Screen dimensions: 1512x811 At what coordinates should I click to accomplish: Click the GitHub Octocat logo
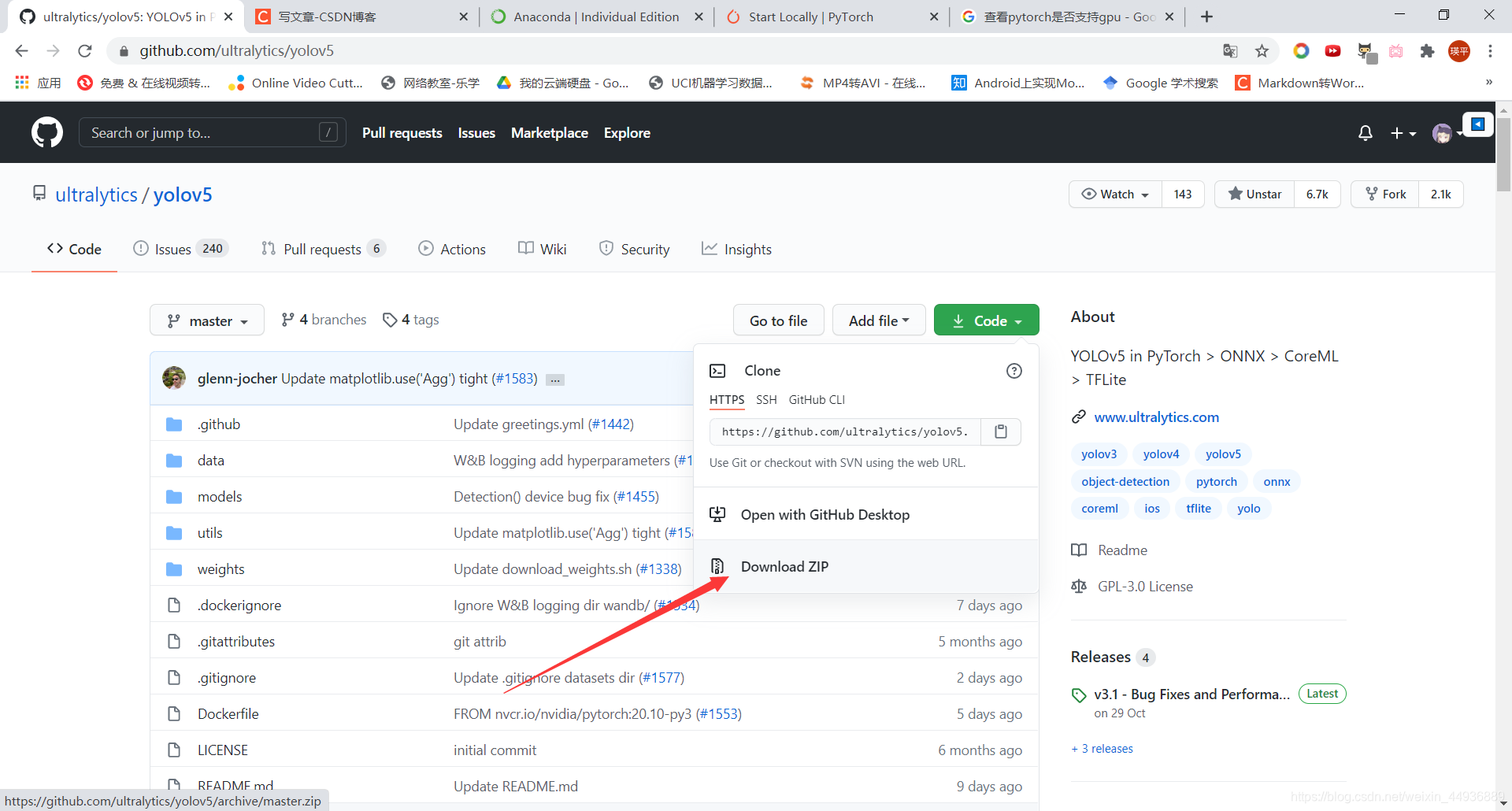(x=47, y=132)
